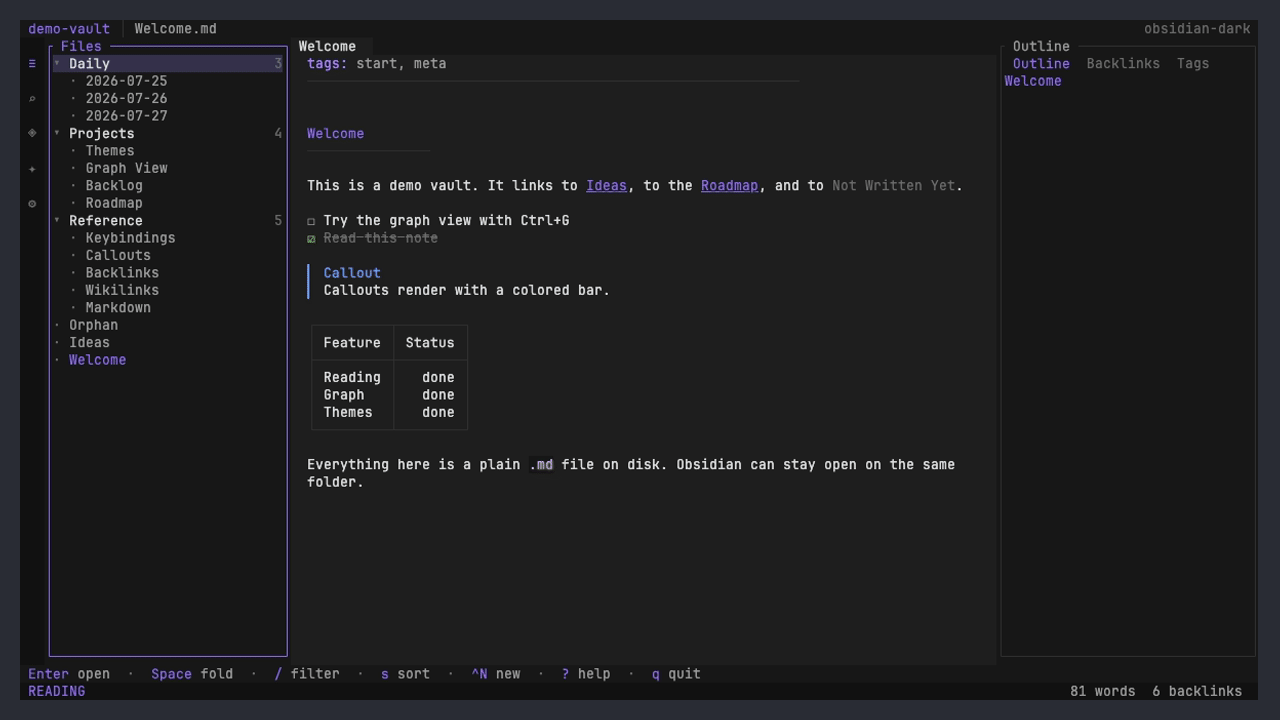Click the Welcome heading in the note
Image resolution: width=1280 pixels, height=720 pixels.
coord(336,133)
